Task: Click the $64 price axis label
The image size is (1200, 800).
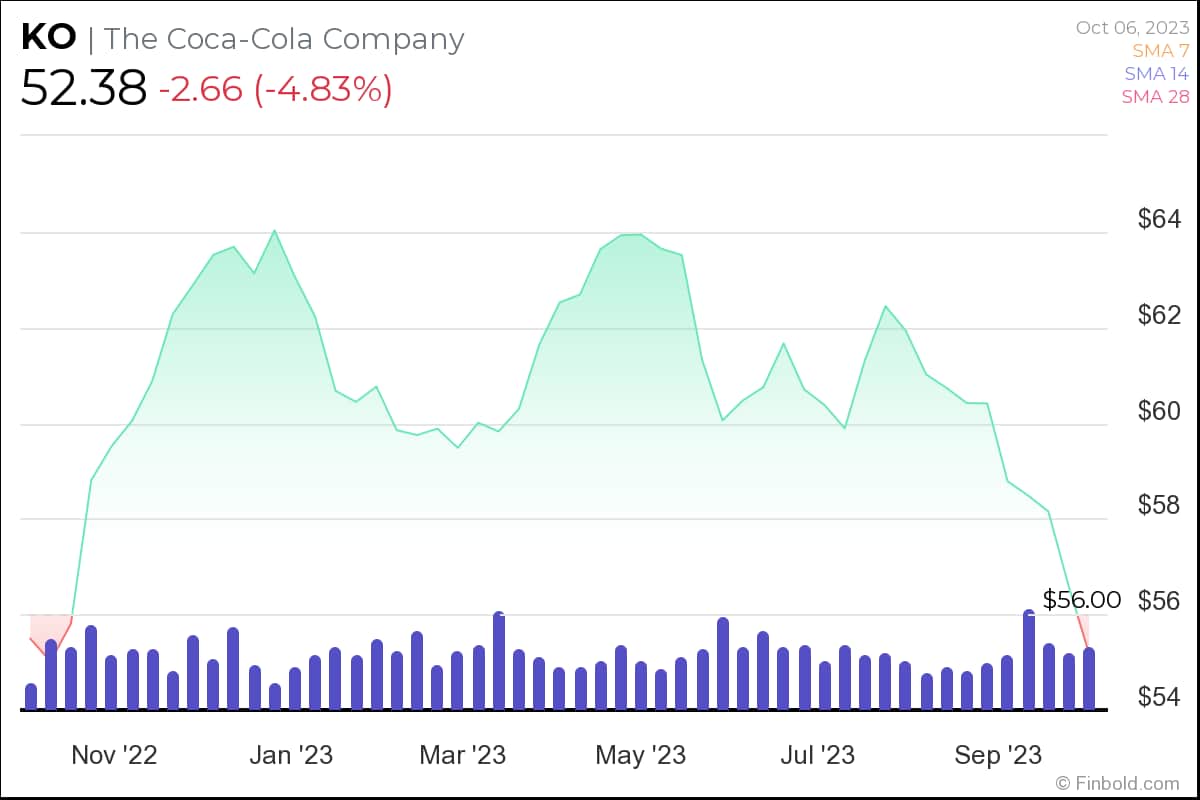Action: coord(1160,219)
